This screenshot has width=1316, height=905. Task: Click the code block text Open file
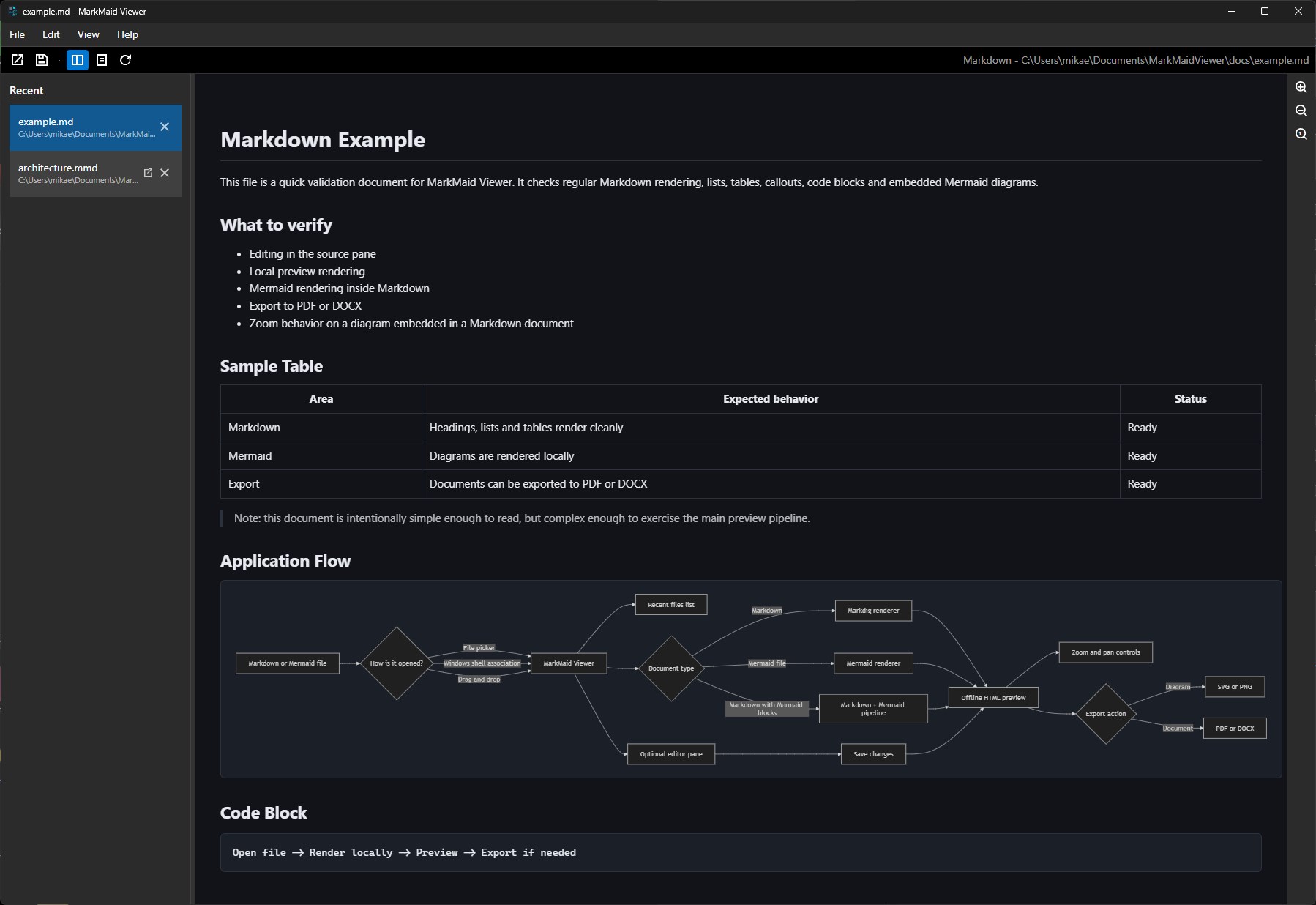click(x=259, y=852)
